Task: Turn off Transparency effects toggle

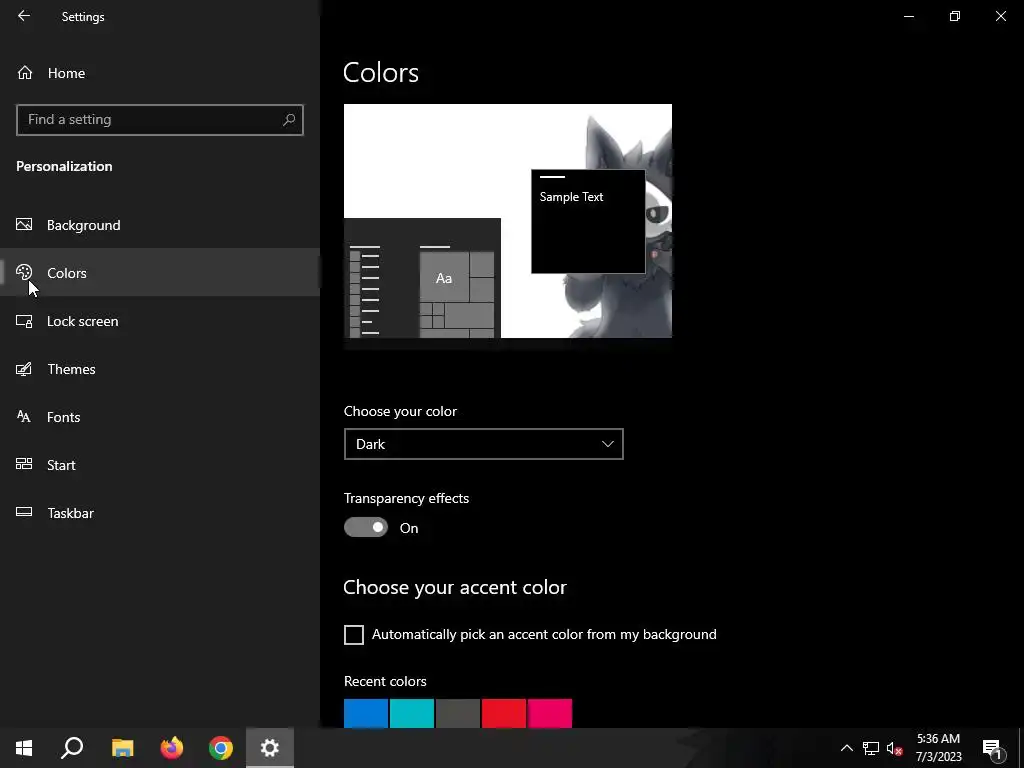Action: (x=366, y=527)
